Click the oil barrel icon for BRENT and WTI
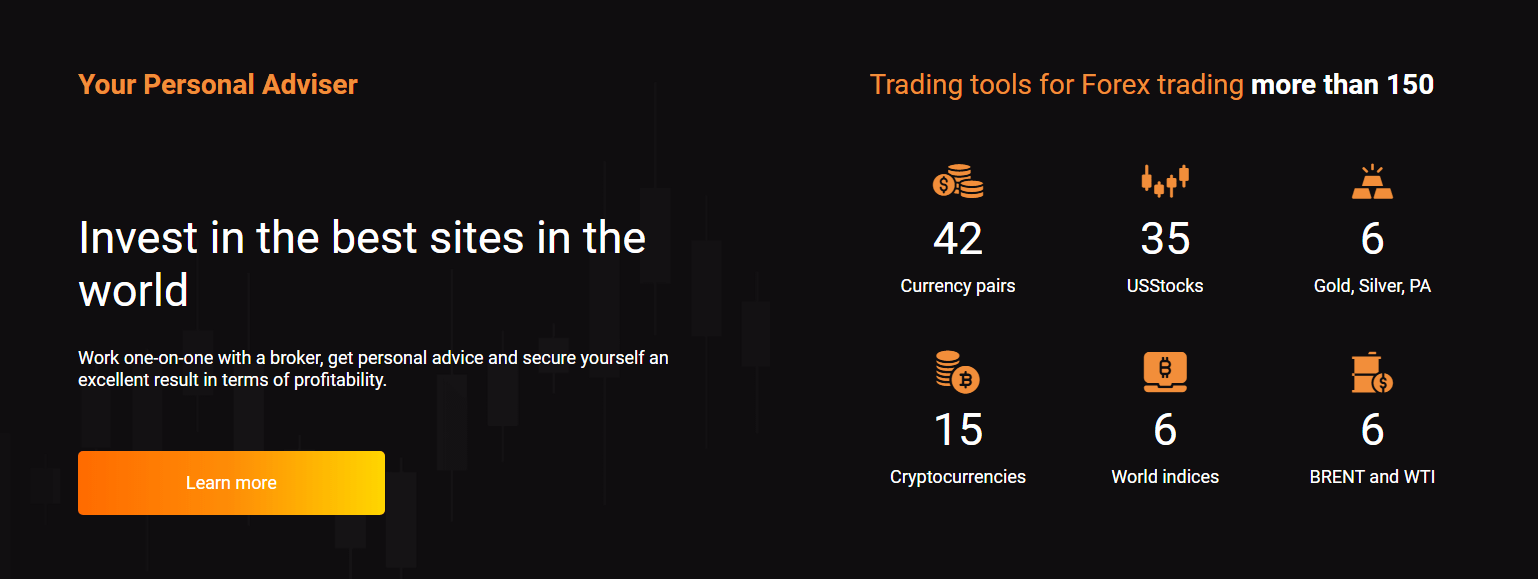This screenshot has width=1538, height=579. point(1372,371)
